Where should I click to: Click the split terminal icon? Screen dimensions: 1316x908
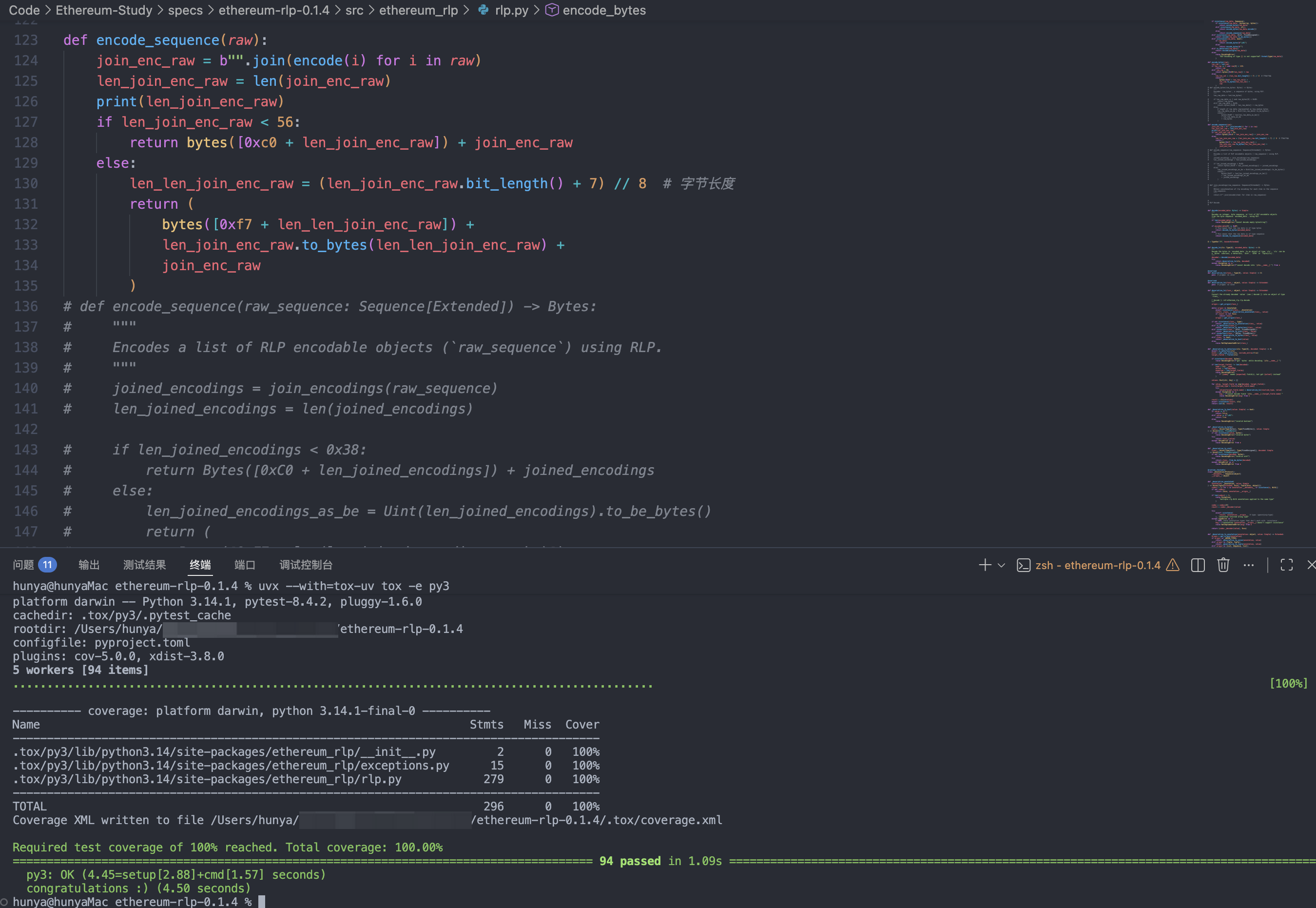(x=1198, y=565)
